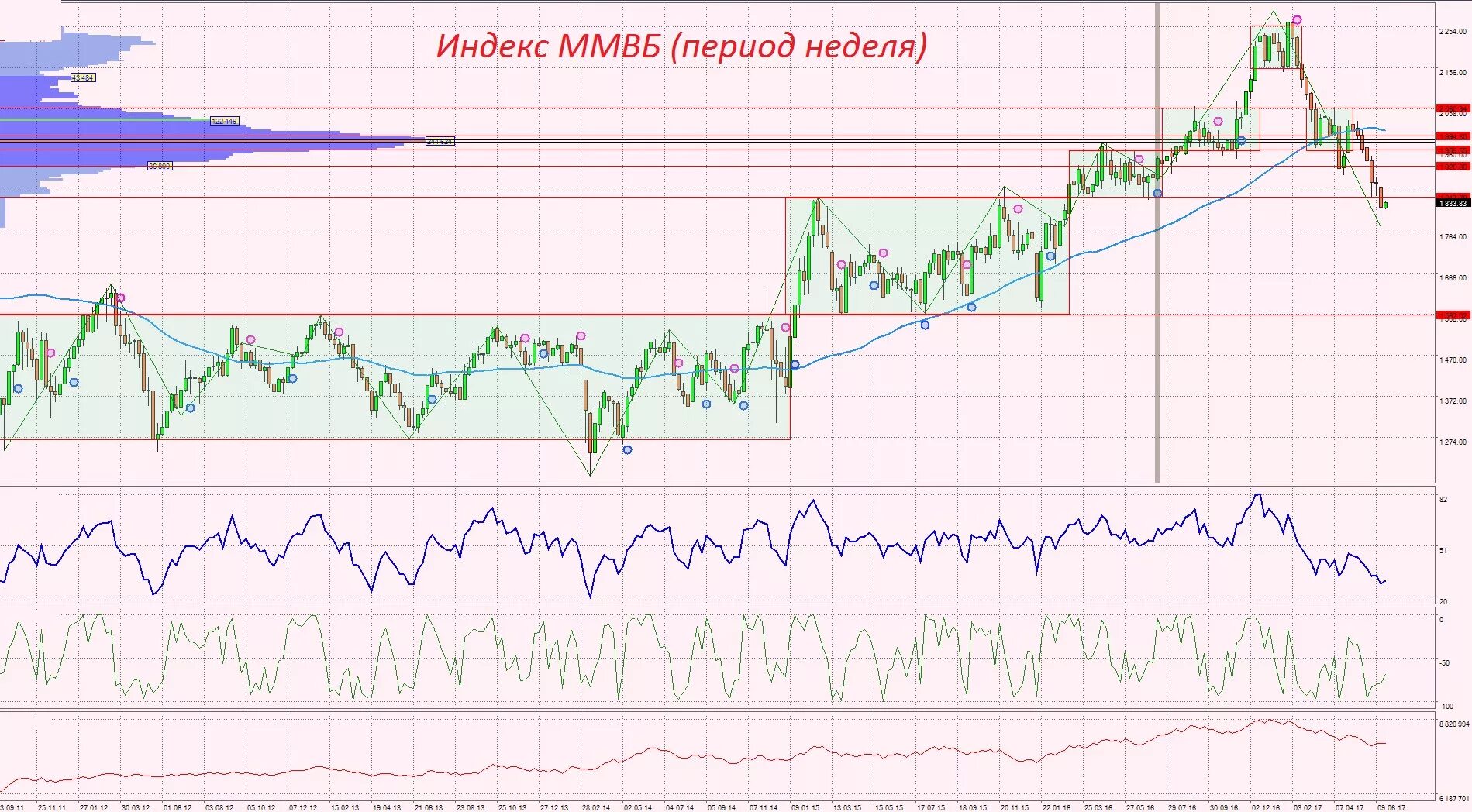
Task: Select the 2 156.00 price axis label
Action: click(1453, 73)
